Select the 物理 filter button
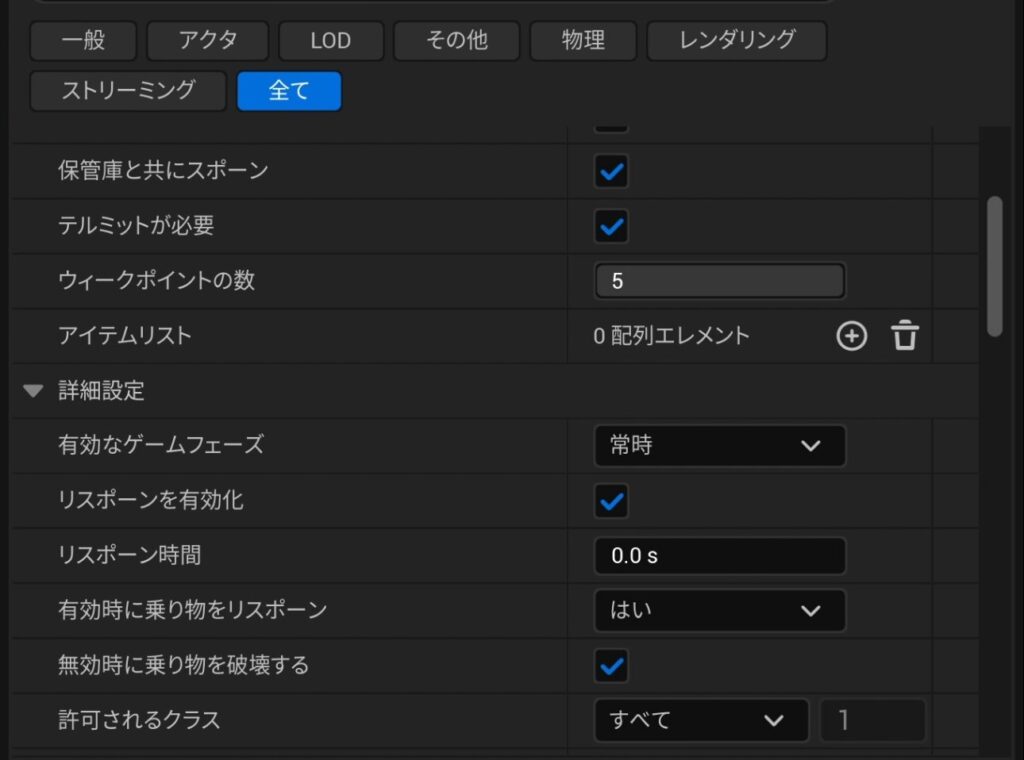This screenshot has height=760, width=1024. coord(583,41)
